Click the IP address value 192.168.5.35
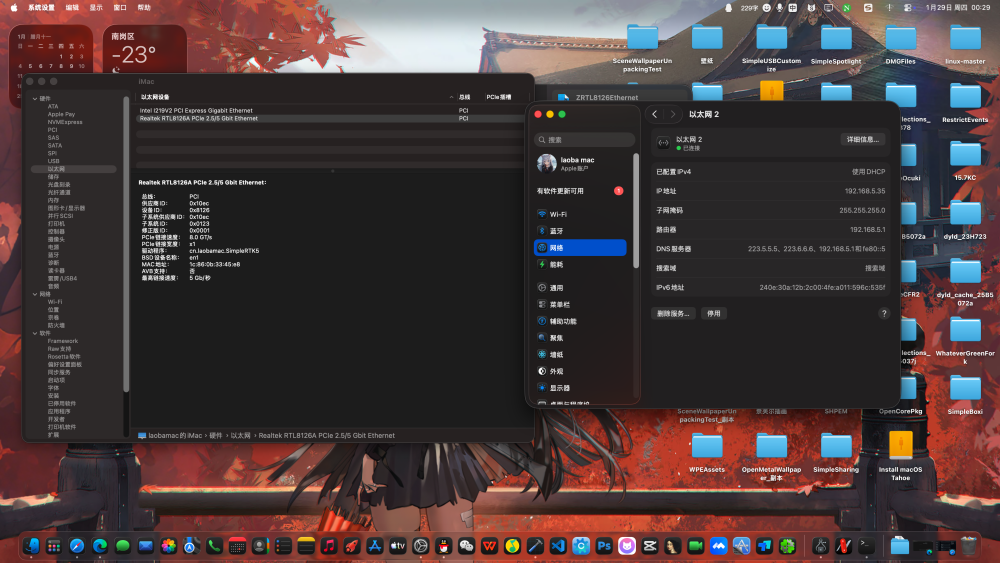Screen dimensions: 1000x563 click(865, 191)
